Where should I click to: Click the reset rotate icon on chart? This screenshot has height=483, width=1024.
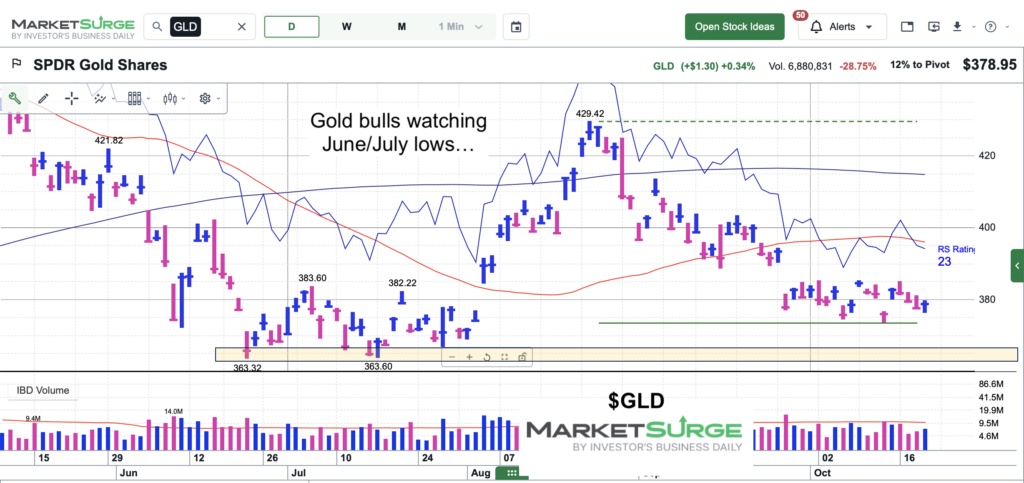[x=487, y=357]
